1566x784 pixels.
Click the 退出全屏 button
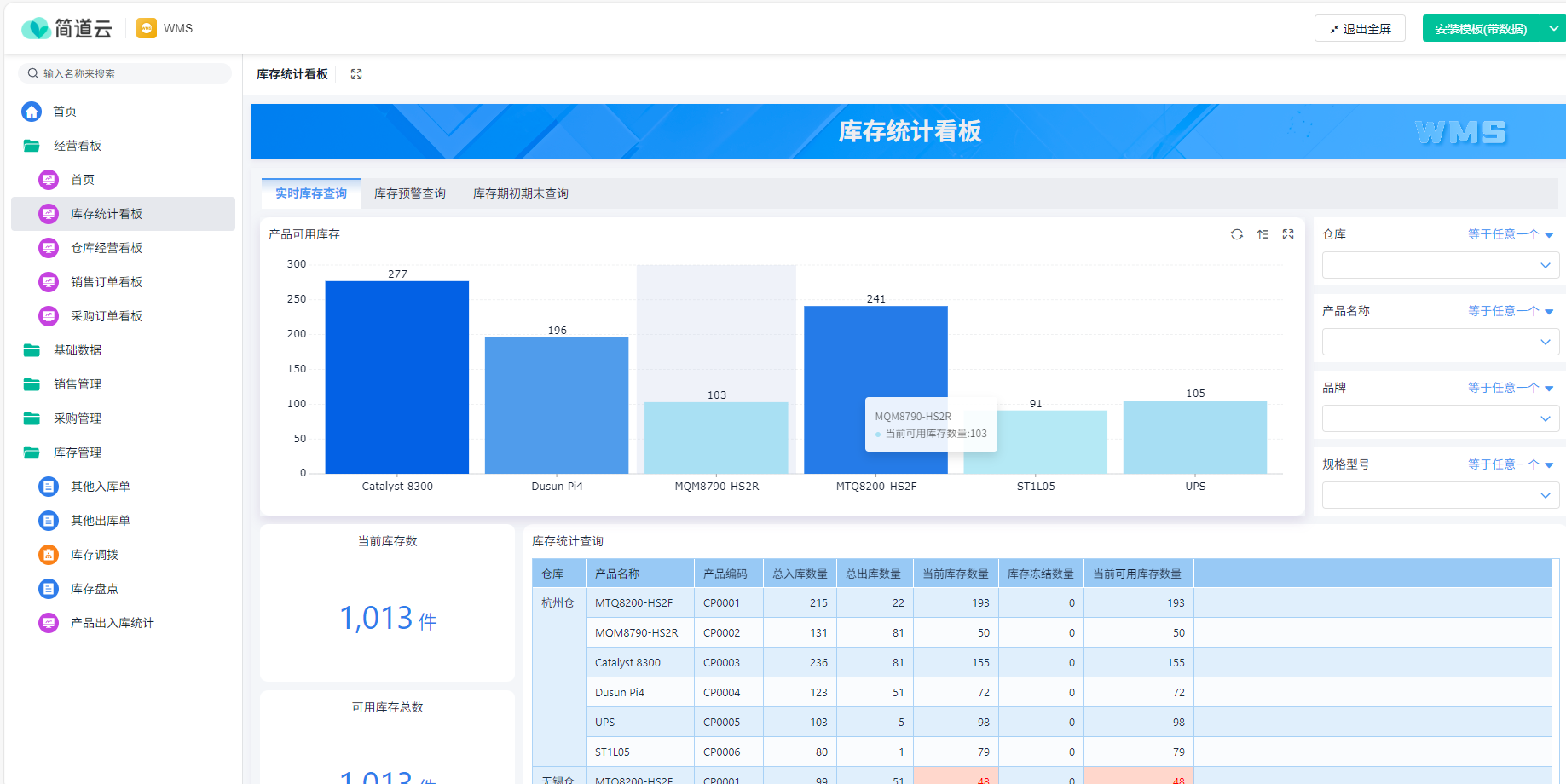tap(1360, 27)
